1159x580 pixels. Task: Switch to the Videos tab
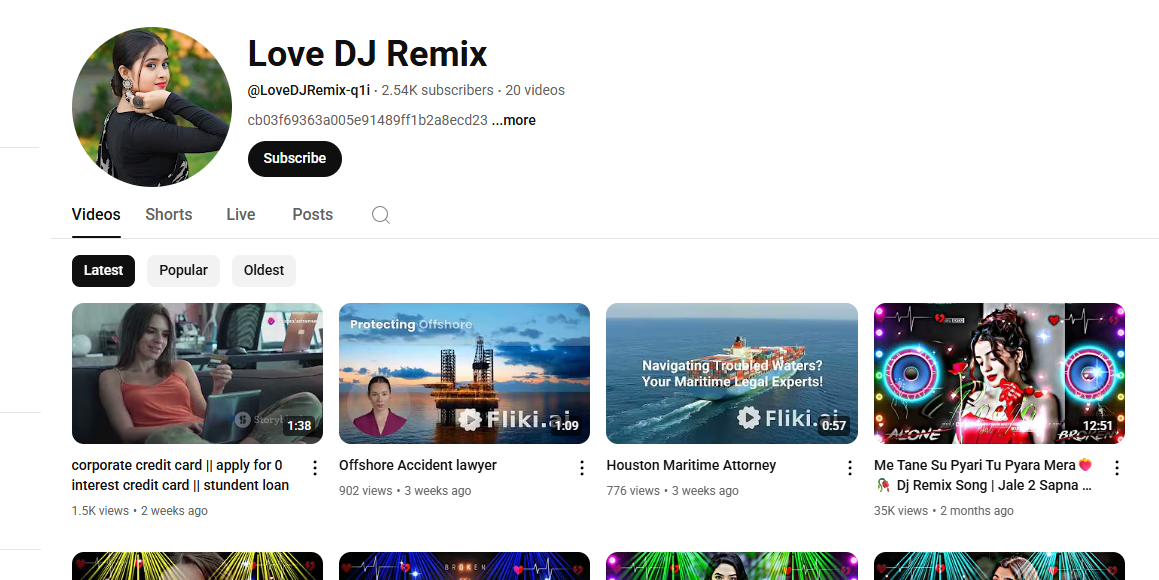(96, 214)
